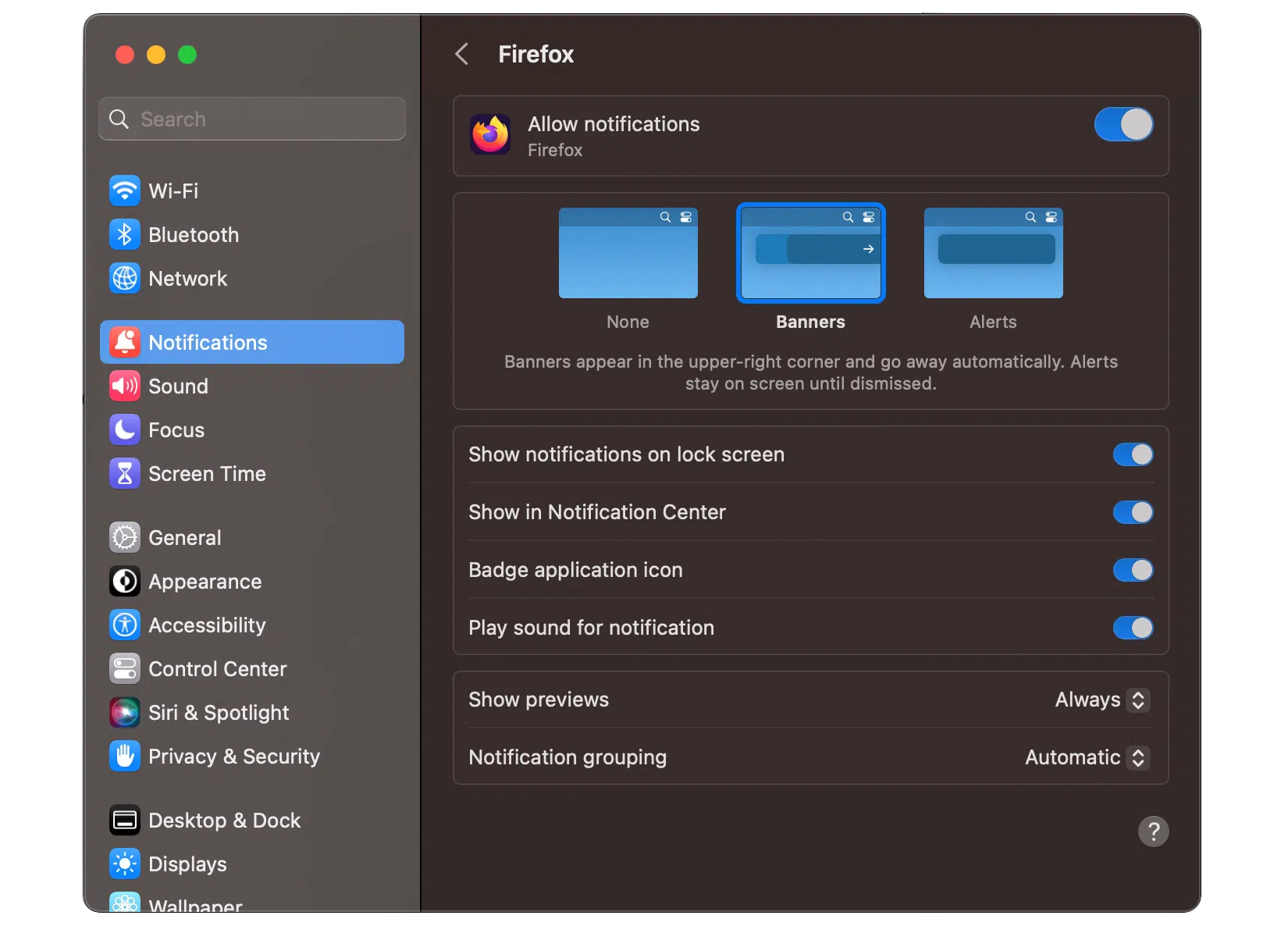Image resolution: width=1288 pixels, height=933 pixels.
Task: Click the Notifications bell icon
Action: [125, 342]
